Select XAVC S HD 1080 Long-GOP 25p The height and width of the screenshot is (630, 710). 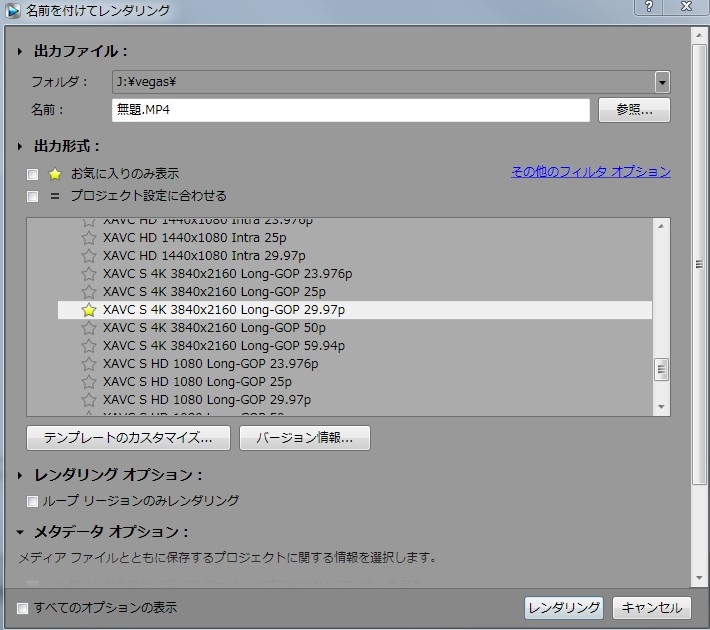(355, 382)
